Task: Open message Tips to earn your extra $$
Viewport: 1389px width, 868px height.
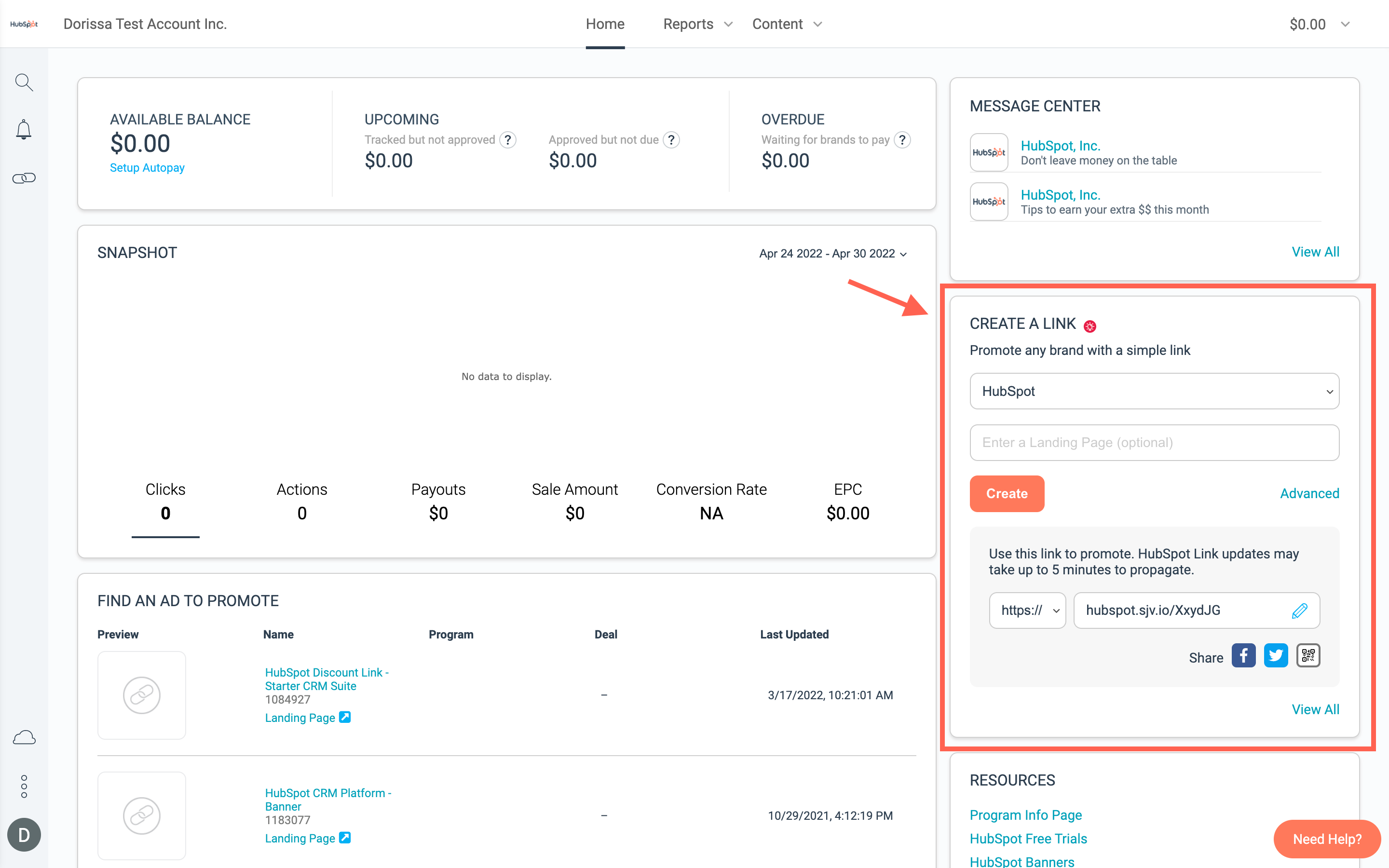Action: pyautogui.click(x=1115, y=210)
